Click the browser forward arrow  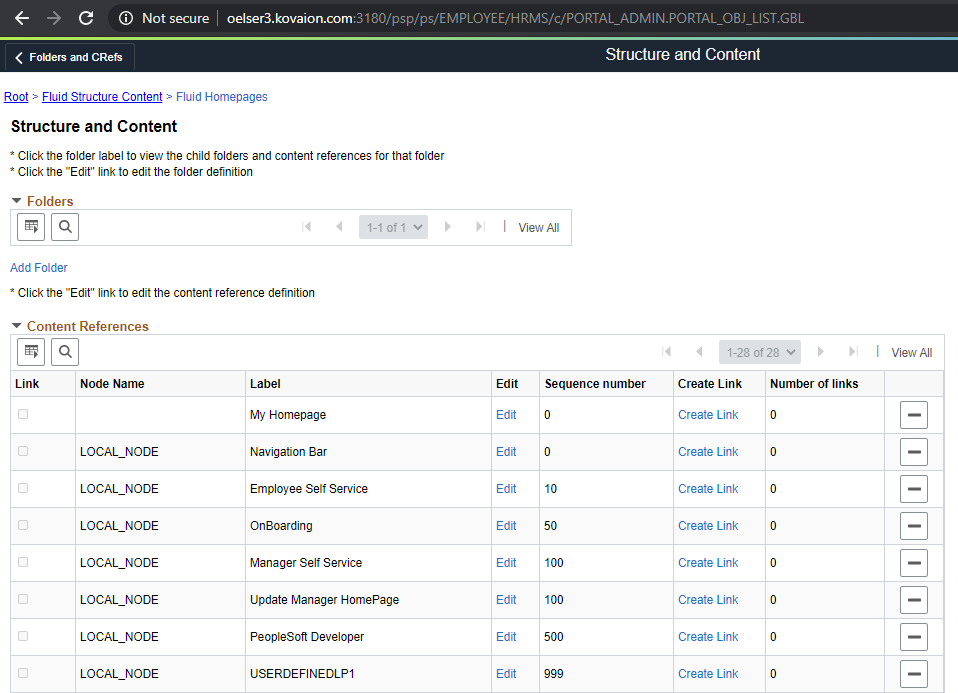tap(54, 18)
